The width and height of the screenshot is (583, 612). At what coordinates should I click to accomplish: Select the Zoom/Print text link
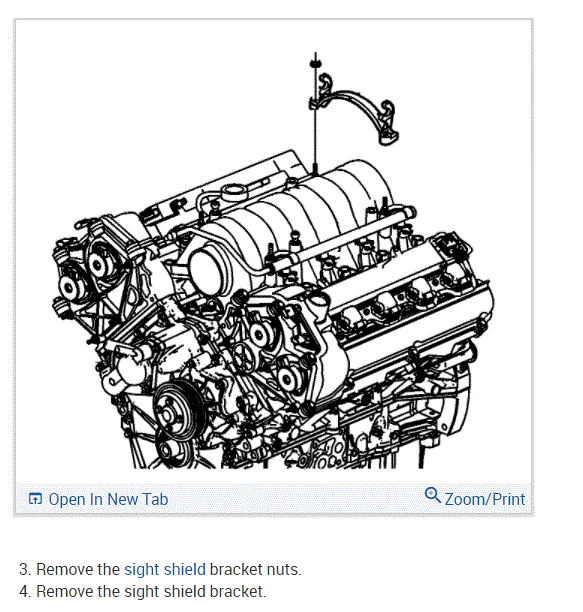click(x=485, y=499)
